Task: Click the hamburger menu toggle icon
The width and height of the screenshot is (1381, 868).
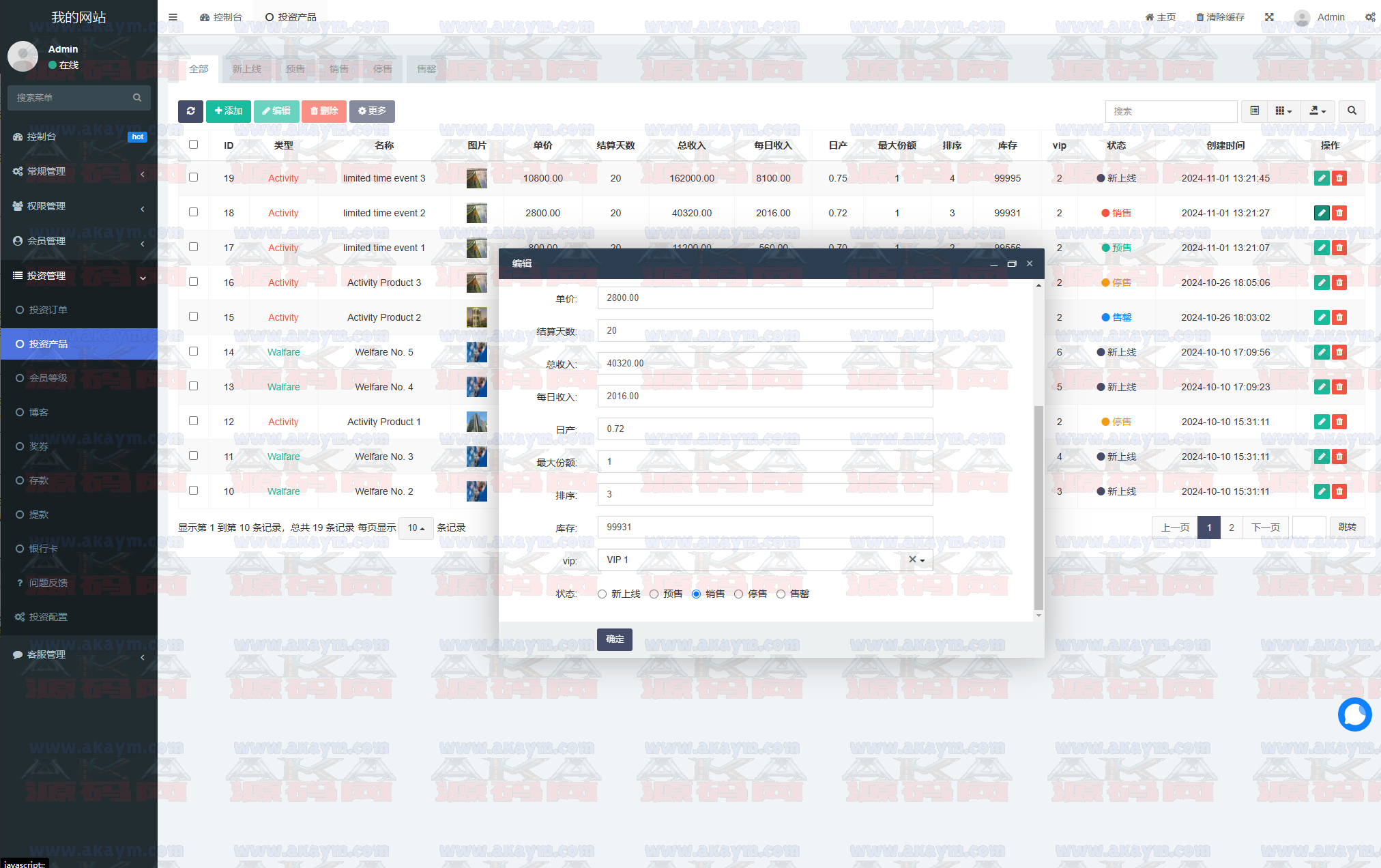Action: pyautogui.click(x=173, y=17)
